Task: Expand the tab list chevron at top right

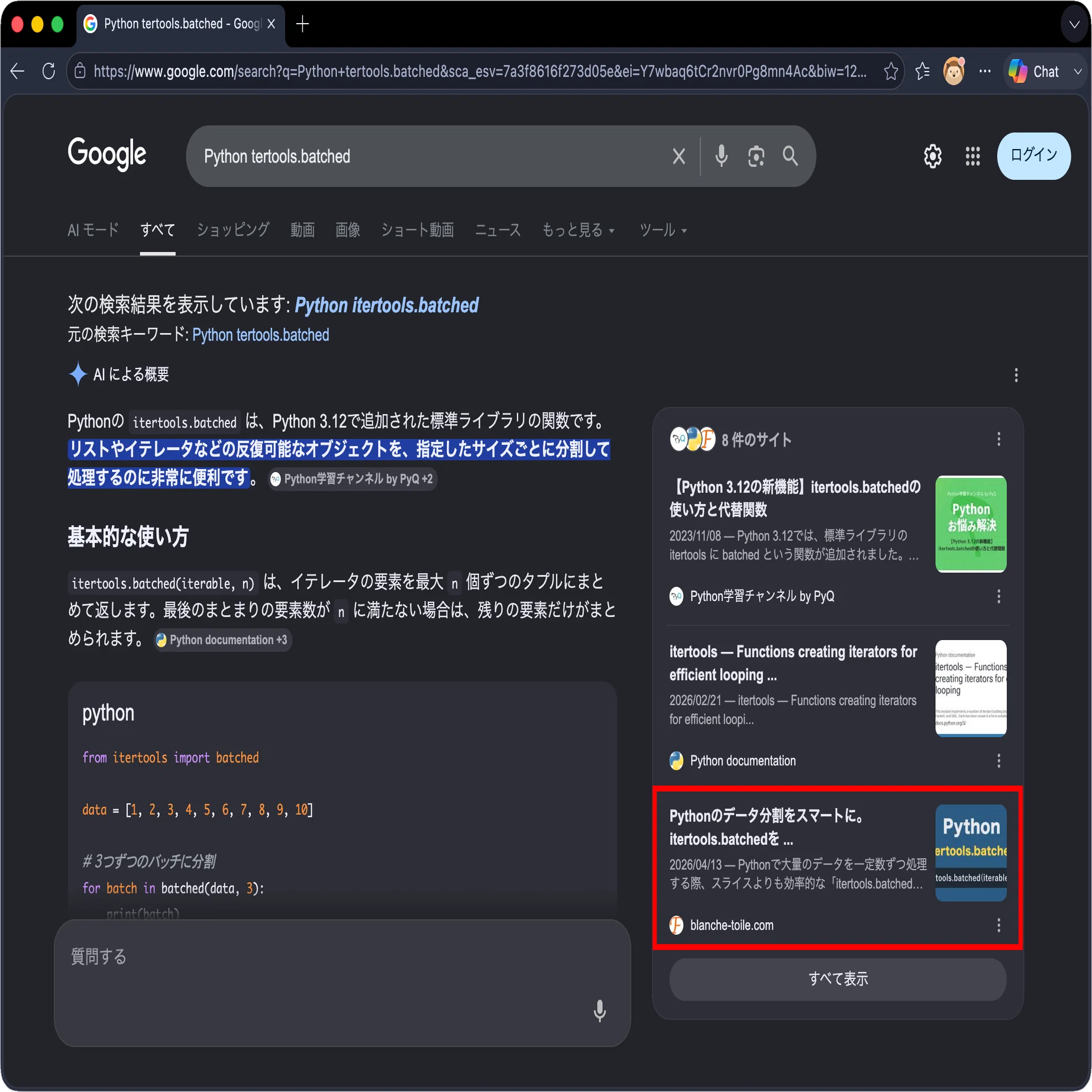Action: 1075,24
